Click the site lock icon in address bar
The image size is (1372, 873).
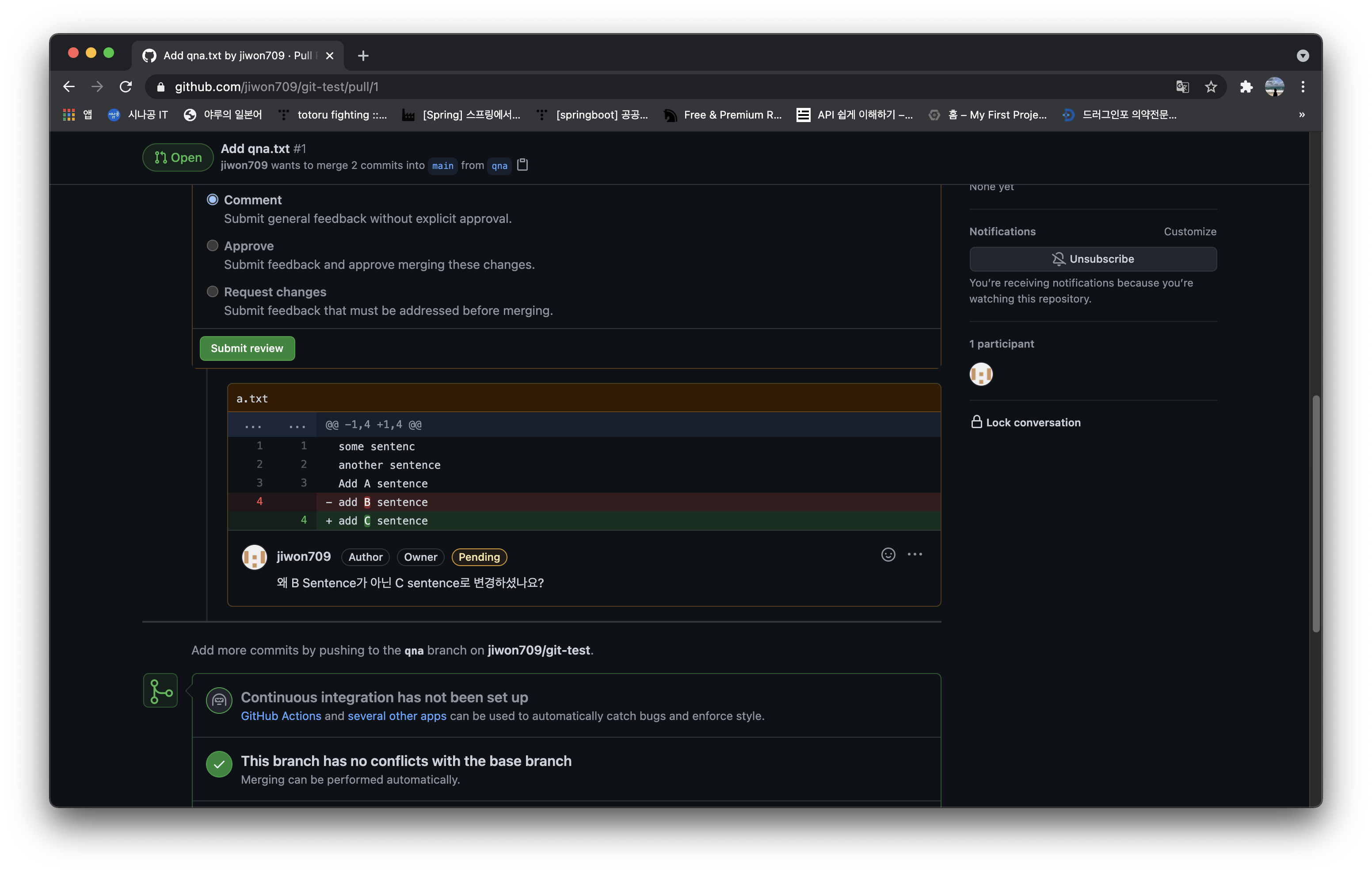pyautogui.click(x=161, y=87)
